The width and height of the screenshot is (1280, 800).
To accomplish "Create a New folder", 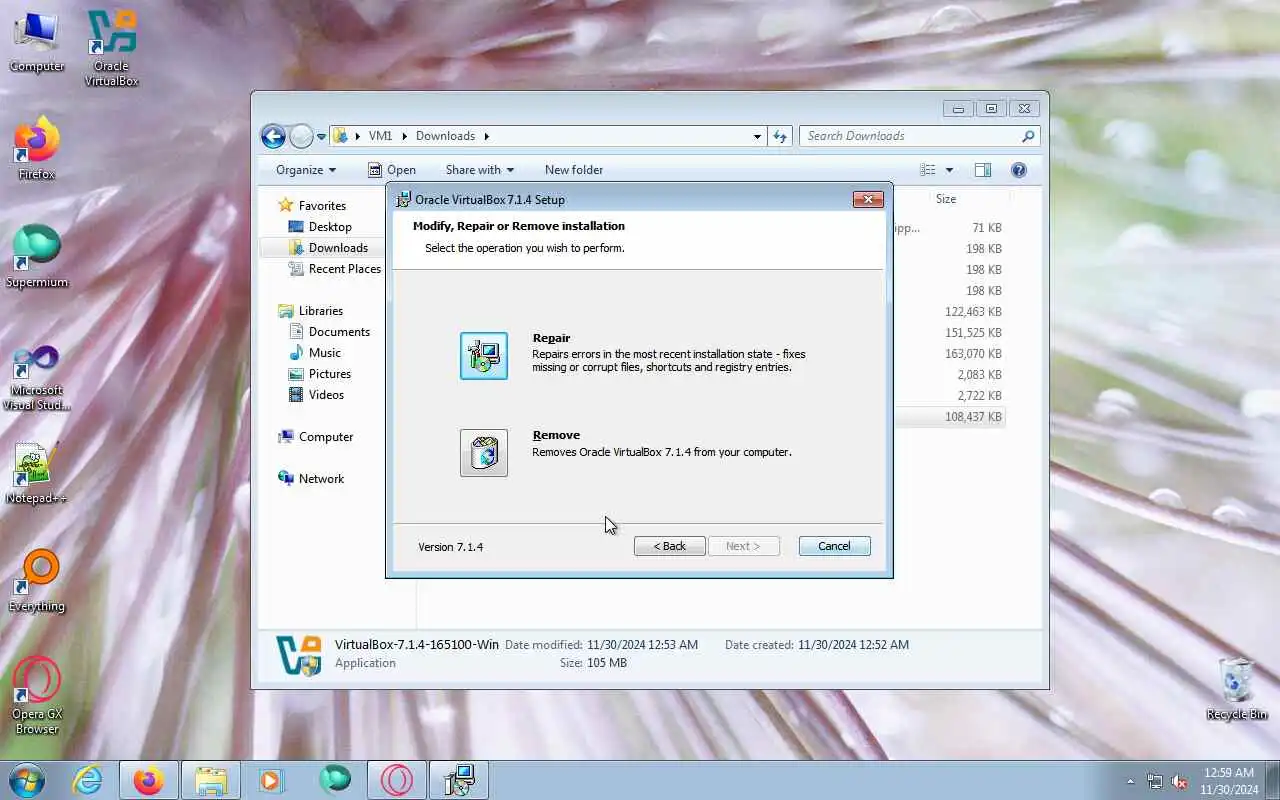I will [x=574, y=170].
